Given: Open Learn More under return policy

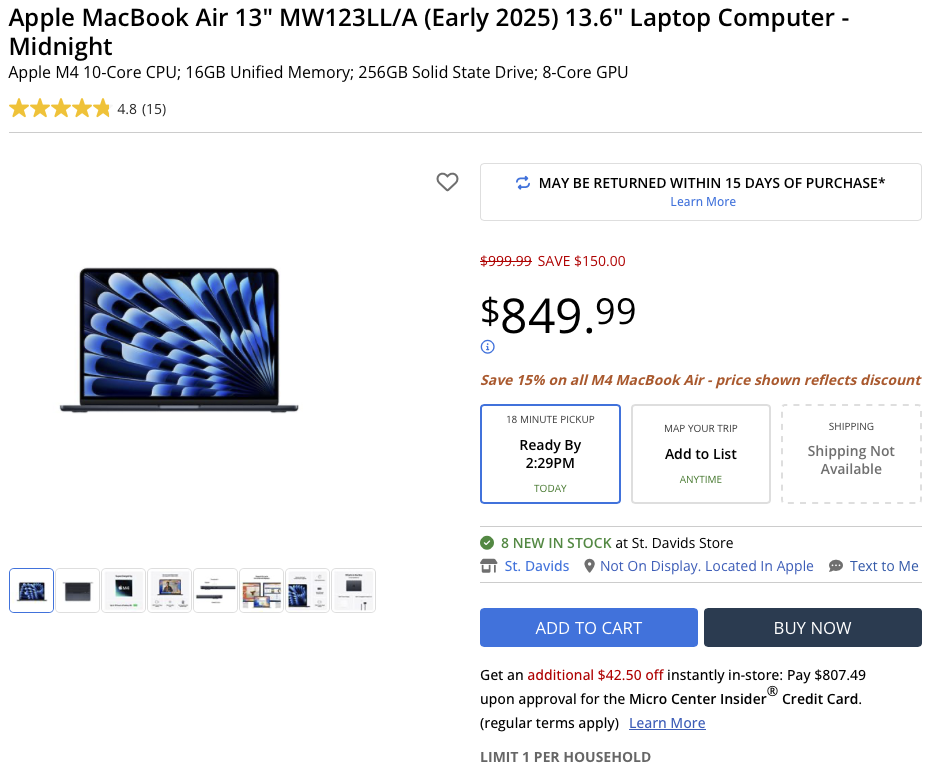Looking at the screenshot, I should pyautogui.click(x=703, y=202).
